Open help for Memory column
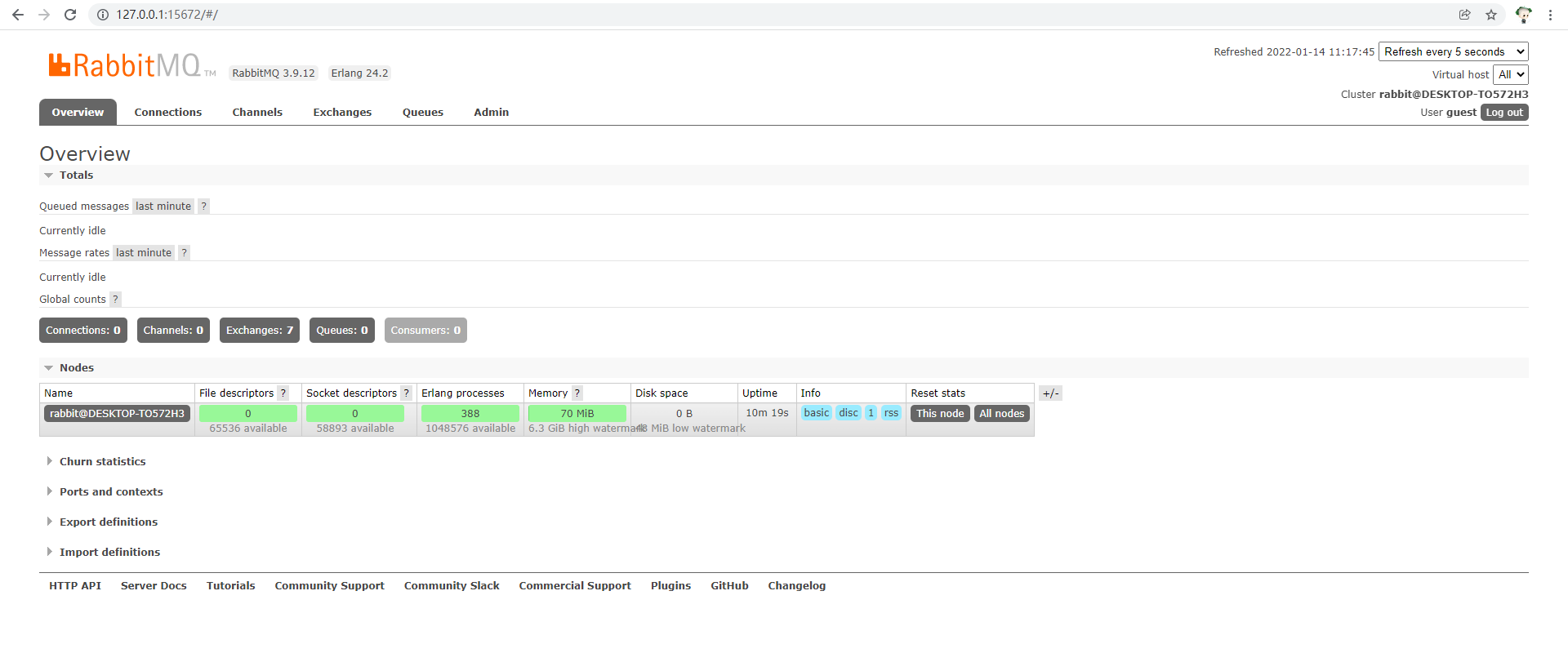 click(x=577, y=393)
